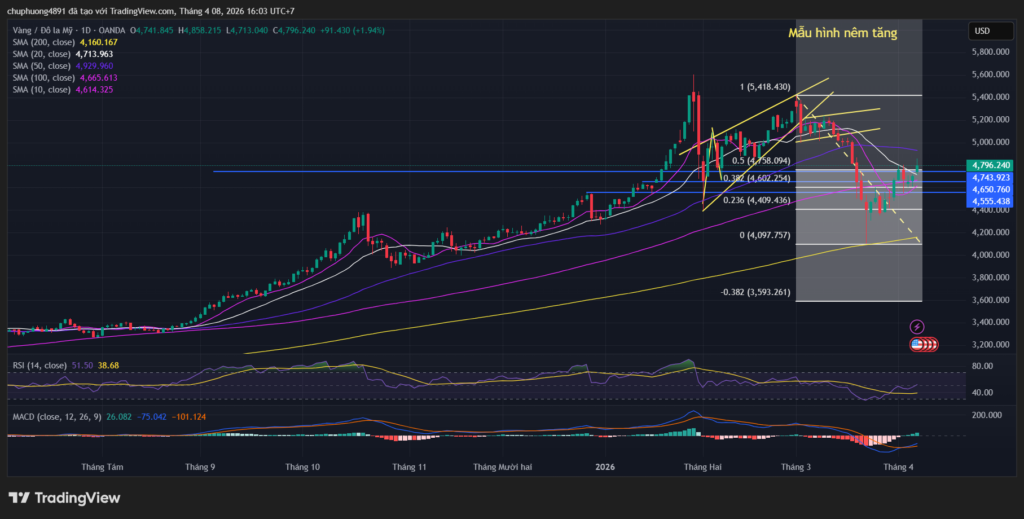Click the blue 4,743.923 price level label

[x=989, y=177]
